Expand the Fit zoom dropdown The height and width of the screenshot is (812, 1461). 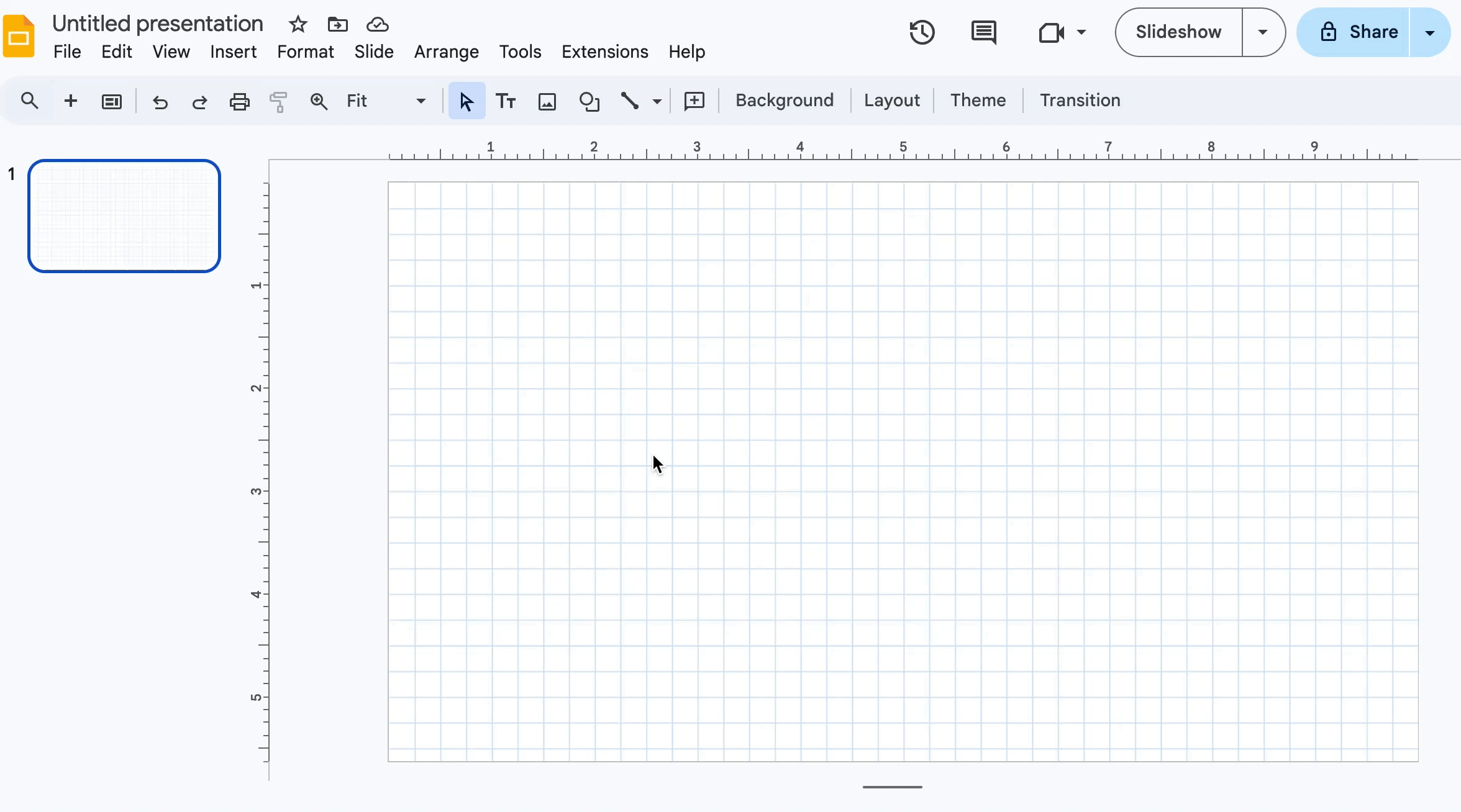421,101
